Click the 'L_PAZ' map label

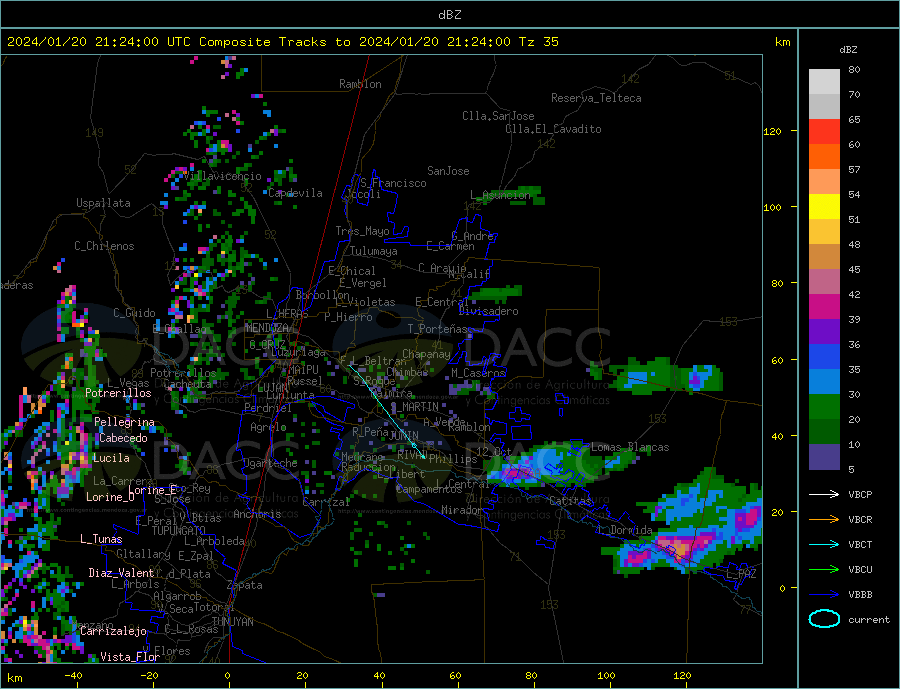[x=741, y=574]
